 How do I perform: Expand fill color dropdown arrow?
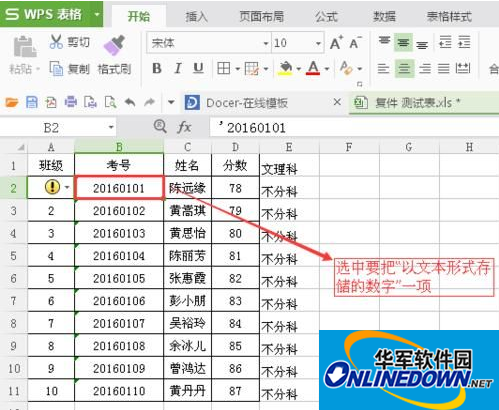(x=298, y=69)
